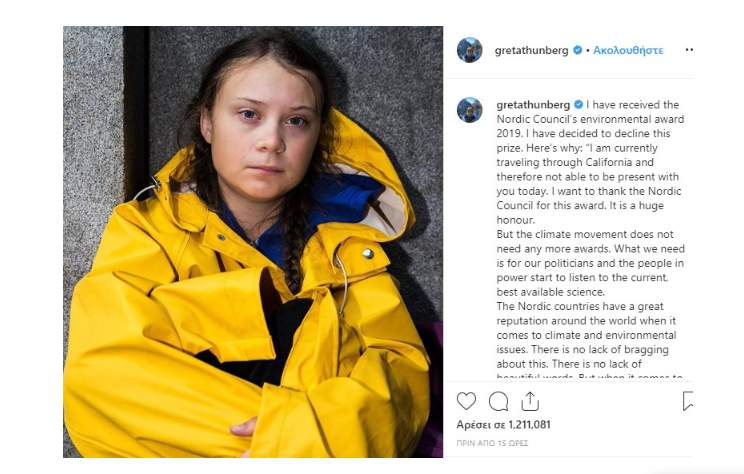Image resolution: width=744 pixels, height=474 pixels.
Task: Open more options three-dot menu
Action: pyautogui.click(x=689, y=50)
